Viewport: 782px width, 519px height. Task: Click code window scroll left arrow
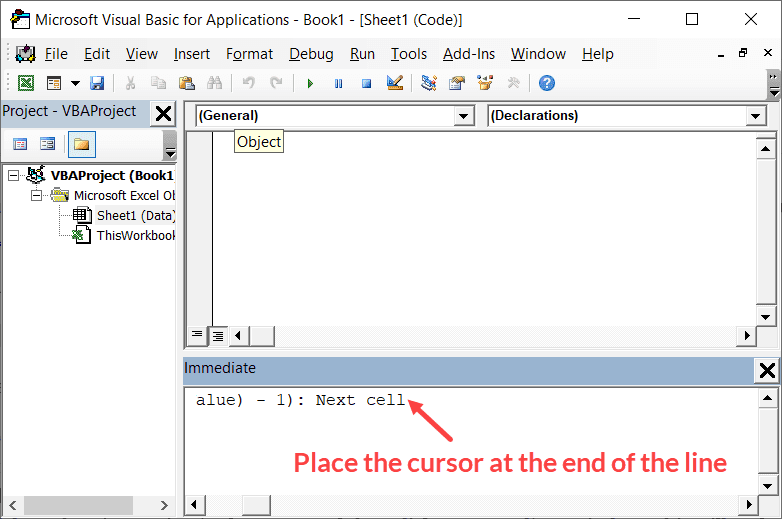pyautogui.click(x=238, y=336)
